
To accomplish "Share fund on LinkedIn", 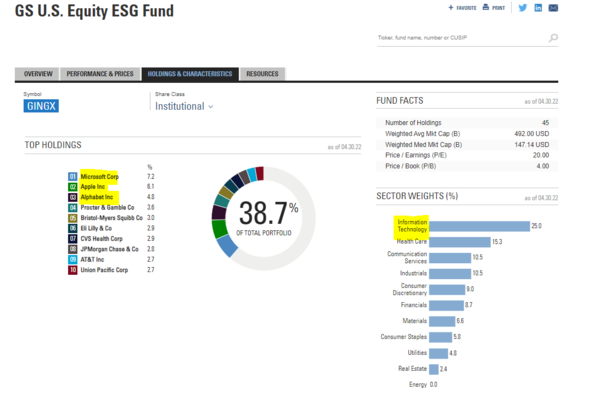I will (x=538, y=8).
